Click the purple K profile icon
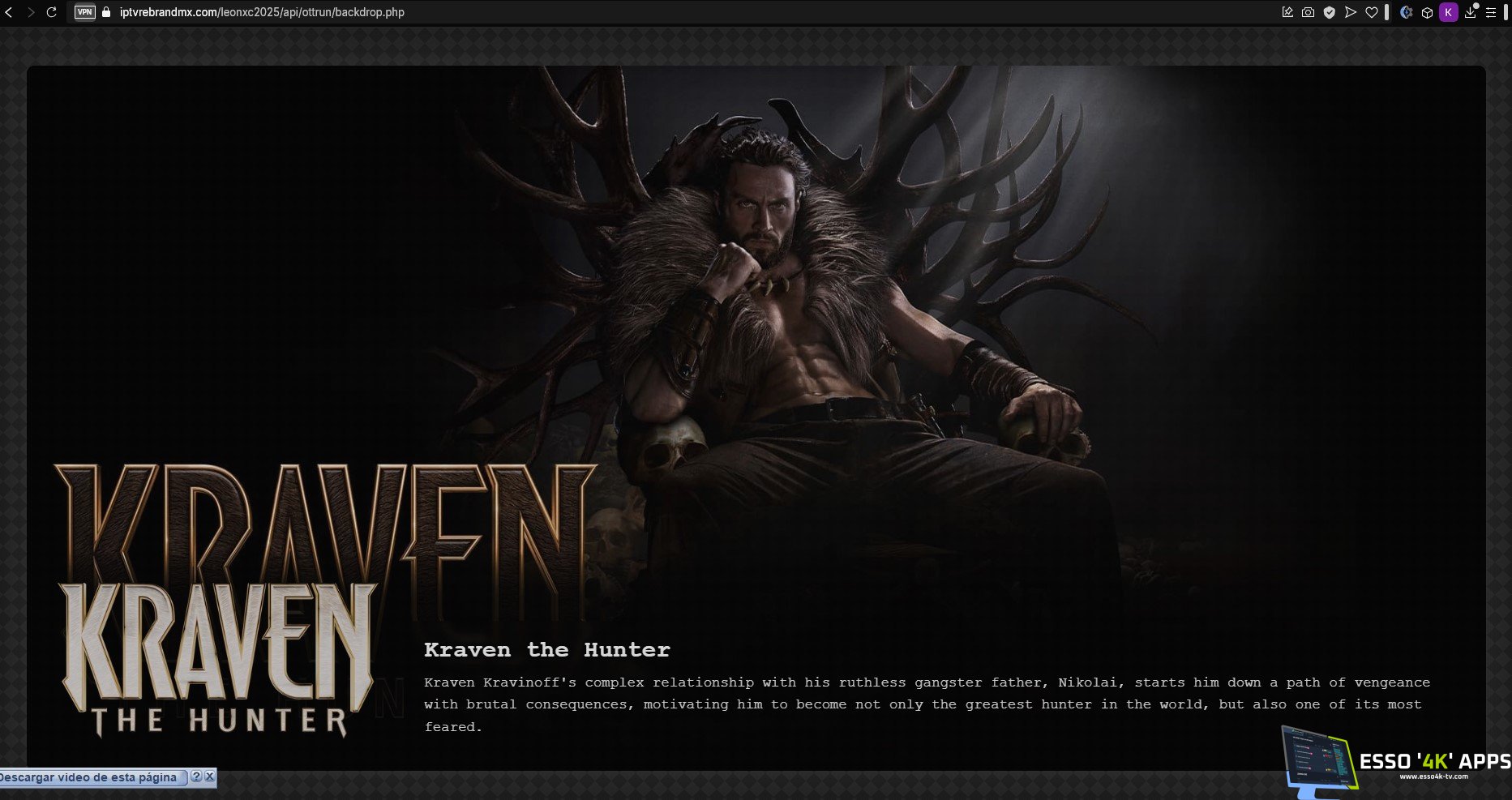This screenshot has height=800, width=1512. pyautogui.click(x=1448, y=12)
